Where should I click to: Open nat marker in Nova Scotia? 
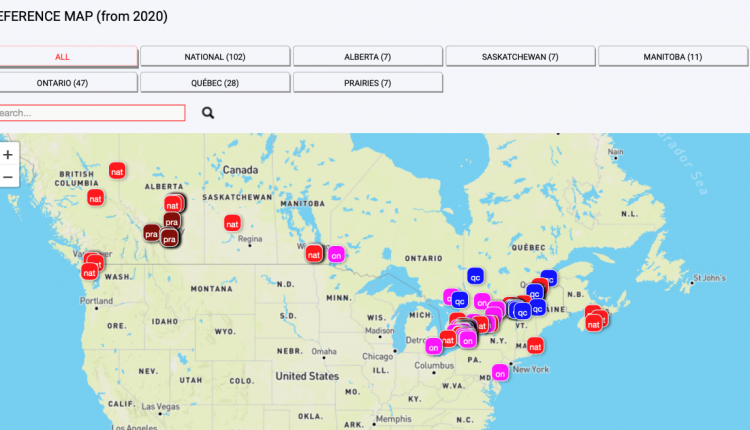click(594, 324)
